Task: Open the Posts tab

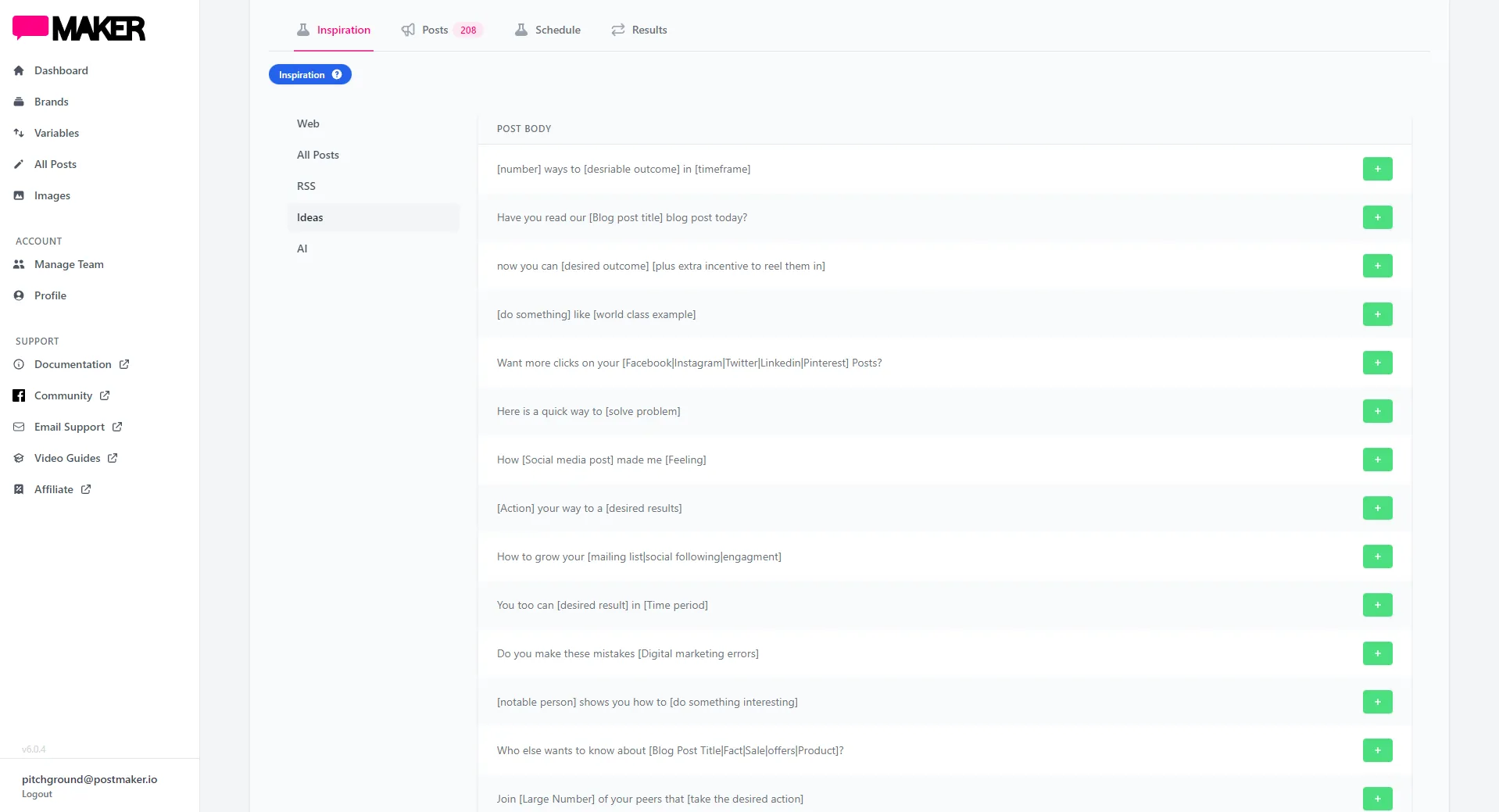Action: click(x=442, y=30)
